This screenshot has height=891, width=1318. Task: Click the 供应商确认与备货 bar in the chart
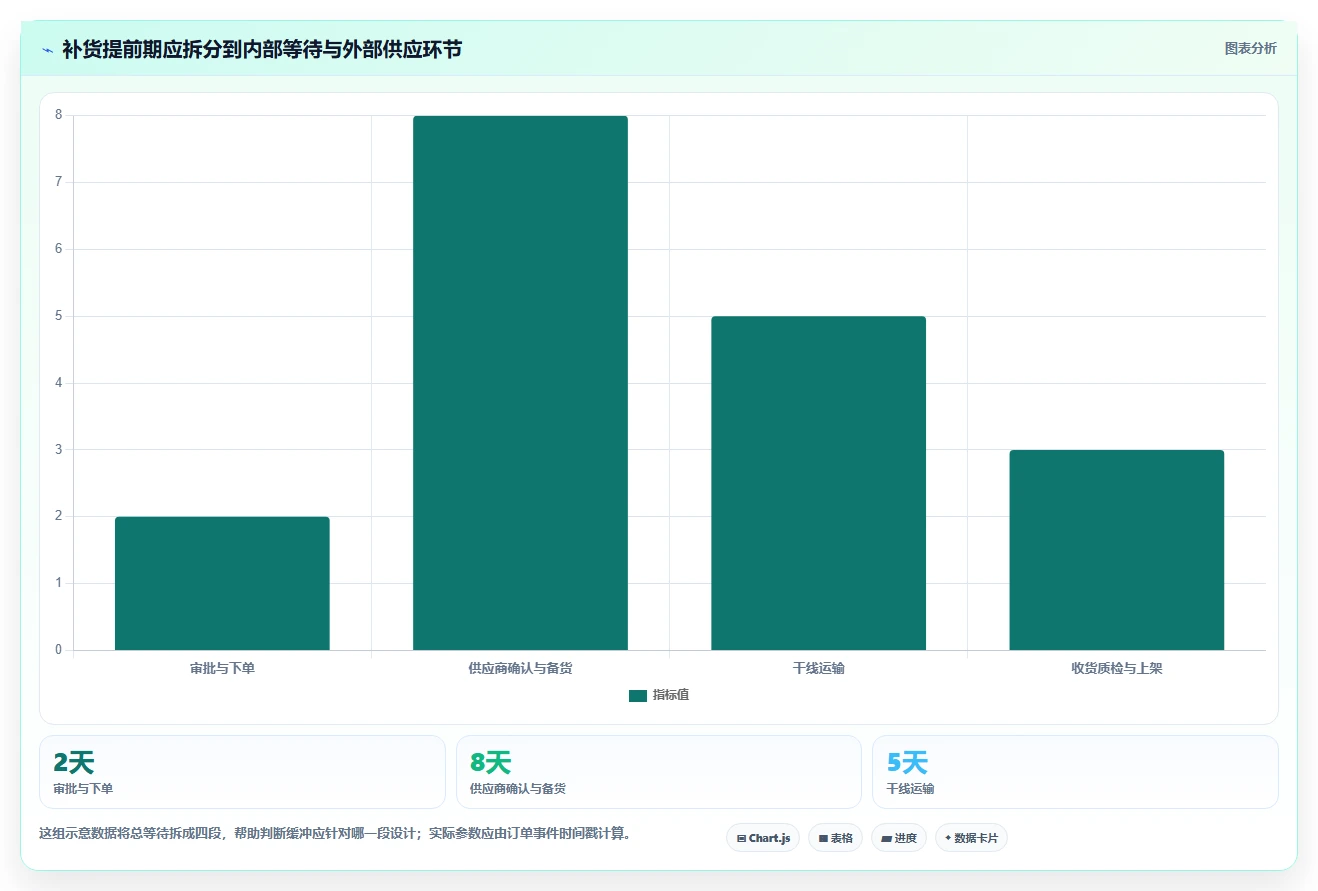[520, 383]
